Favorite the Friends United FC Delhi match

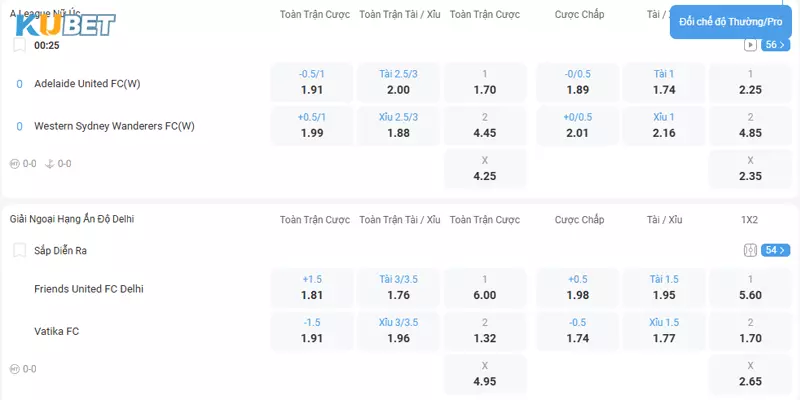20,250
